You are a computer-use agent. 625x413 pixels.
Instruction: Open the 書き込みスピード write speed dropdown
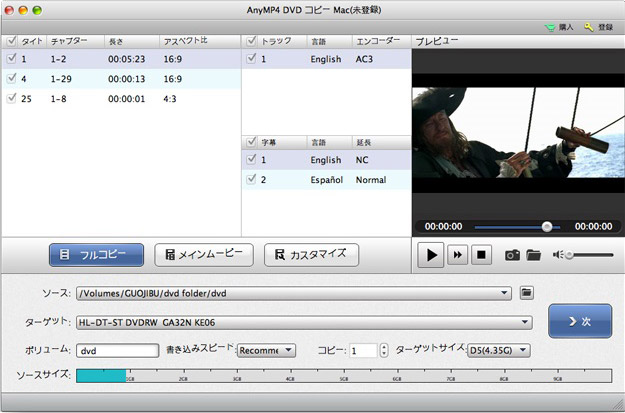(266, 351)
